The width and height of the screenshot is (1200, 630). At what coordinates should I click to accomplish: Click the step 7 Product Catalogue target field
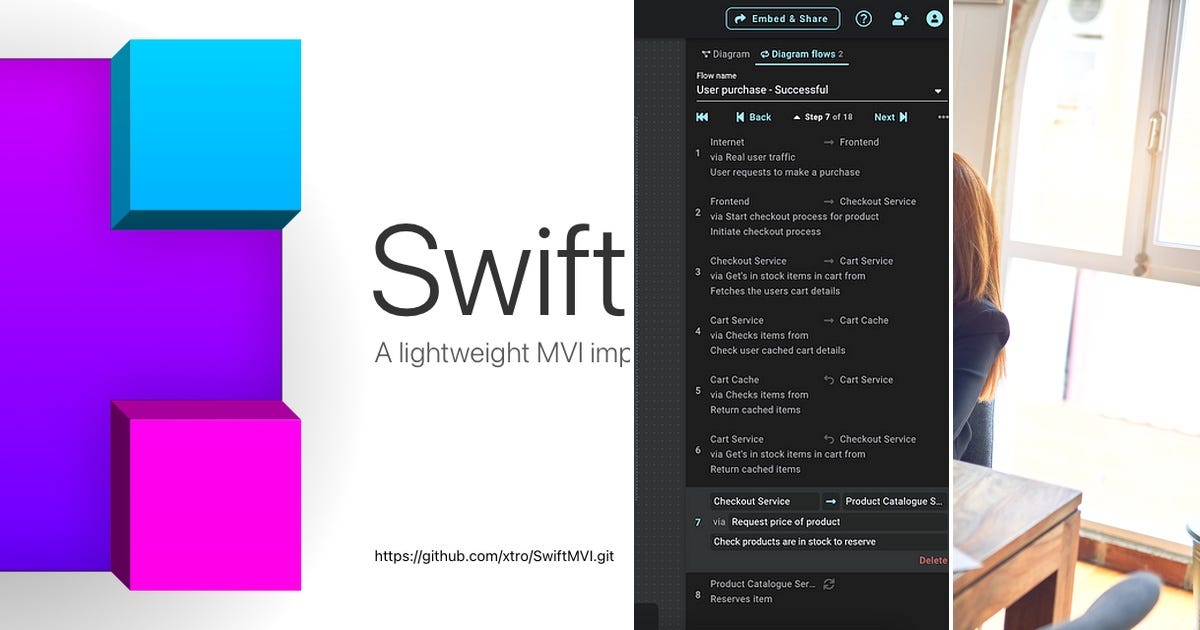(x=894, y=502)
